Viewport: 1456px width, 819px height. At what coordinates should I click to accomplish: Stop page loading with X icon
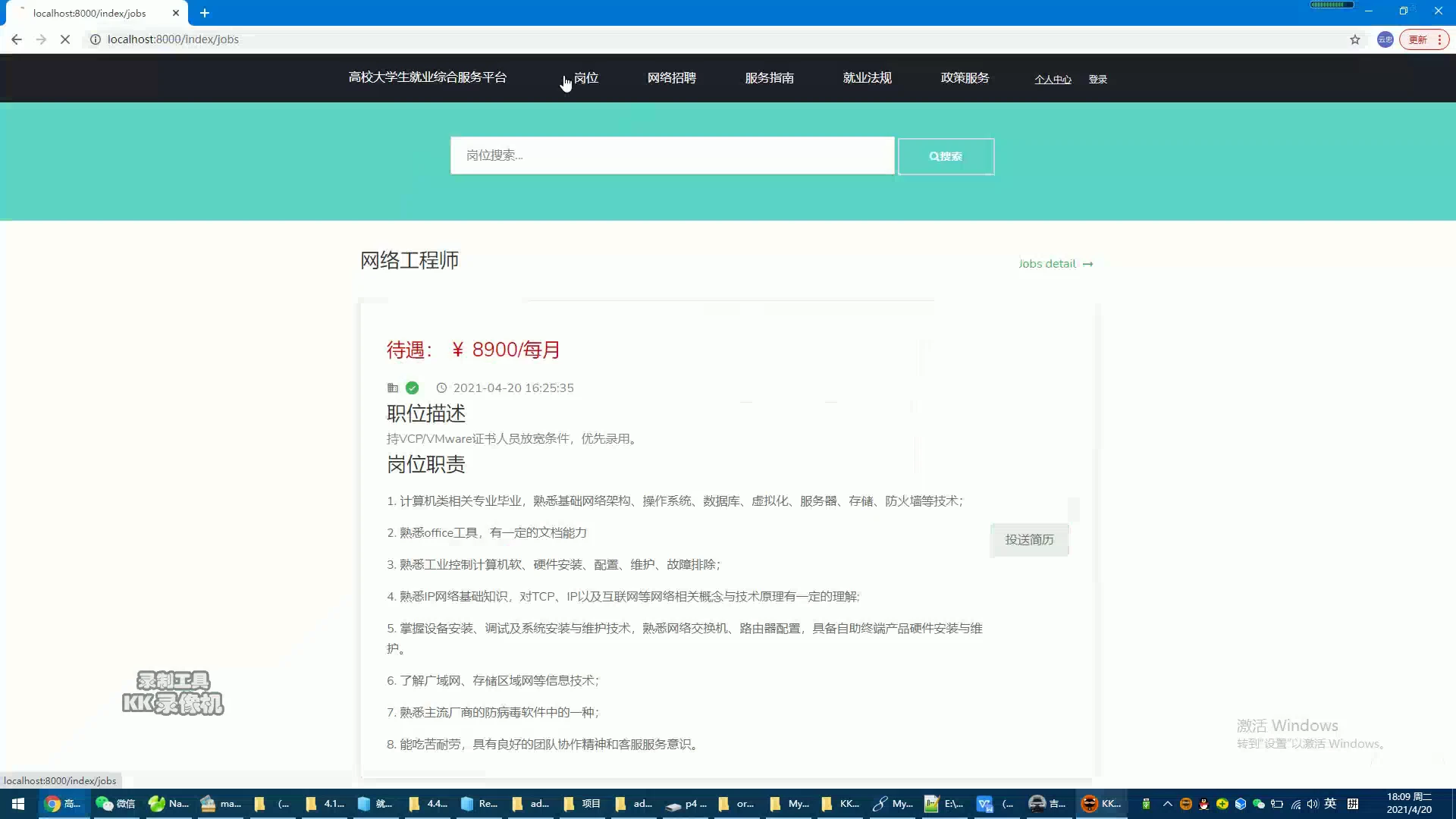65,39
